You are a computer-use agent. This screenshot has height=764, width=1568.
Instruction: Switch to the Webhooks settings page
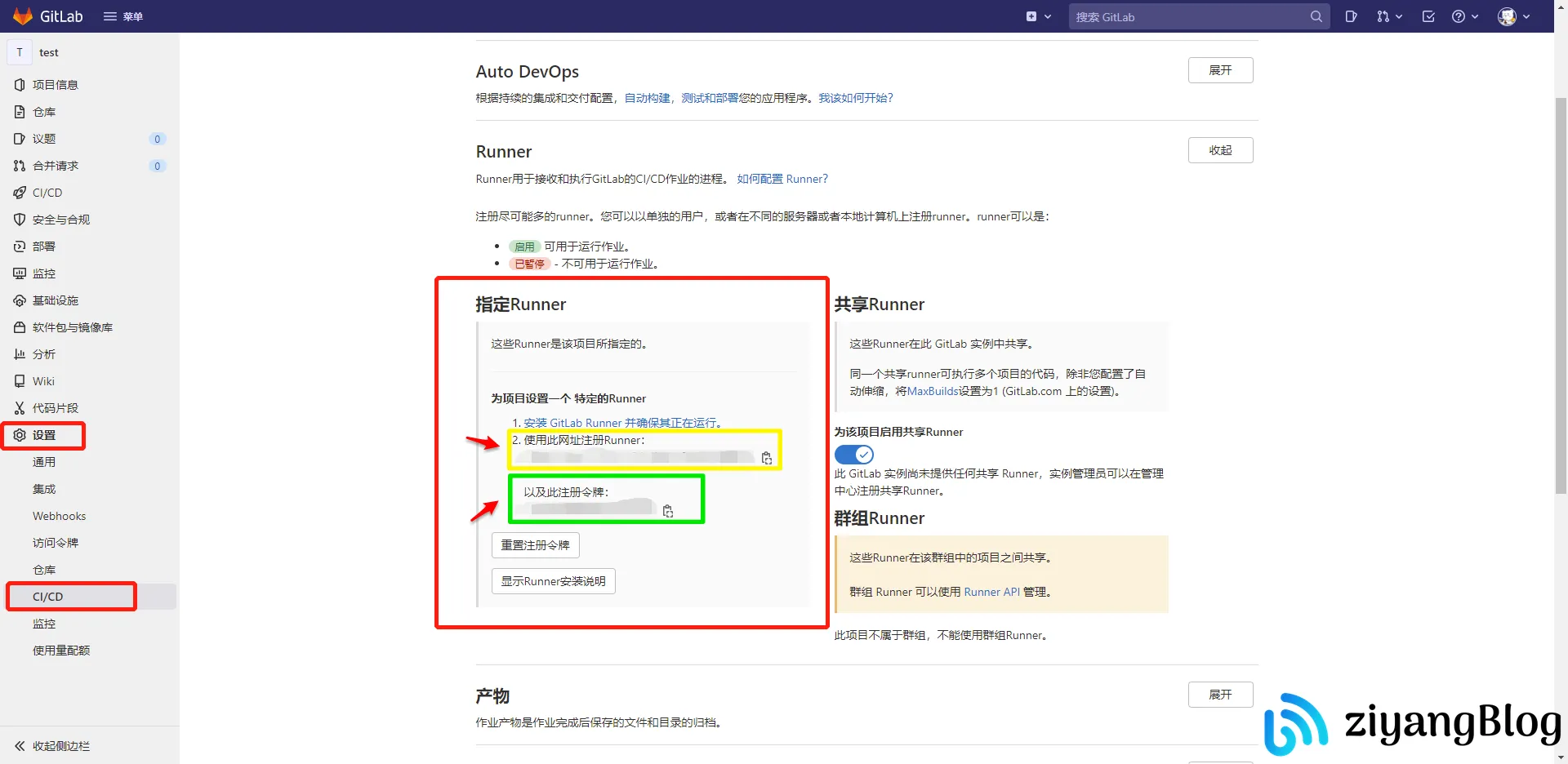click(x=58, y=515)
